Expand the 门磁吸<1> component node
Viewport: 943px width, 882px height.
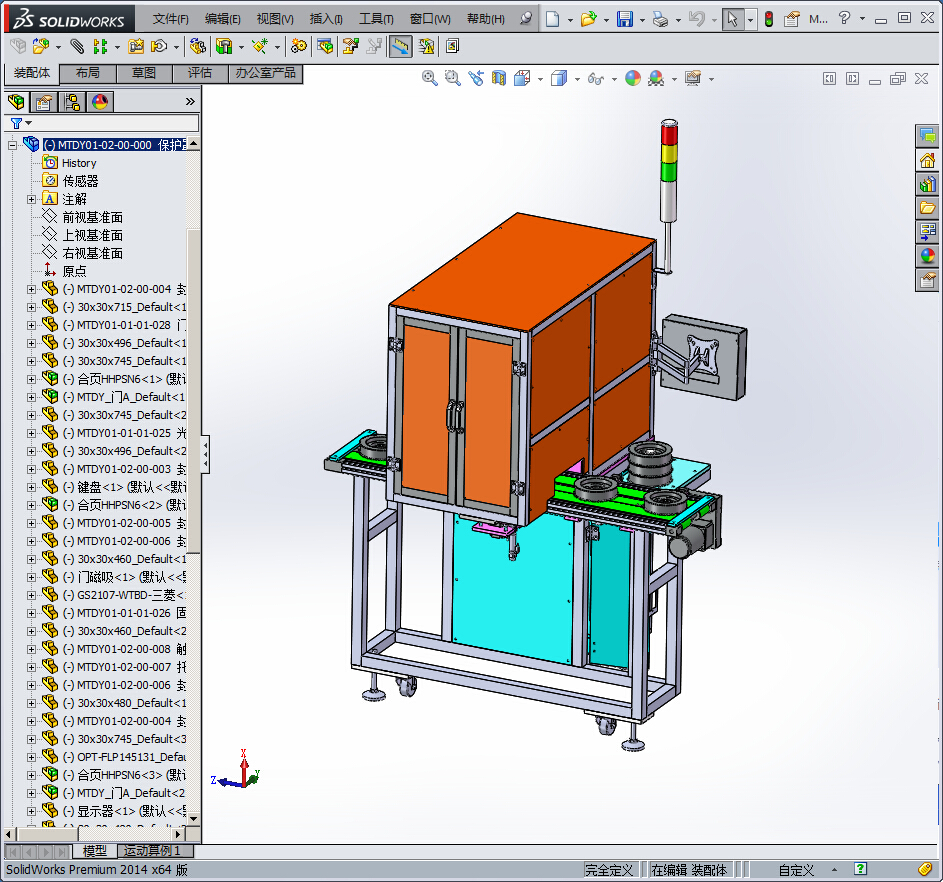(x=31, y=577)
